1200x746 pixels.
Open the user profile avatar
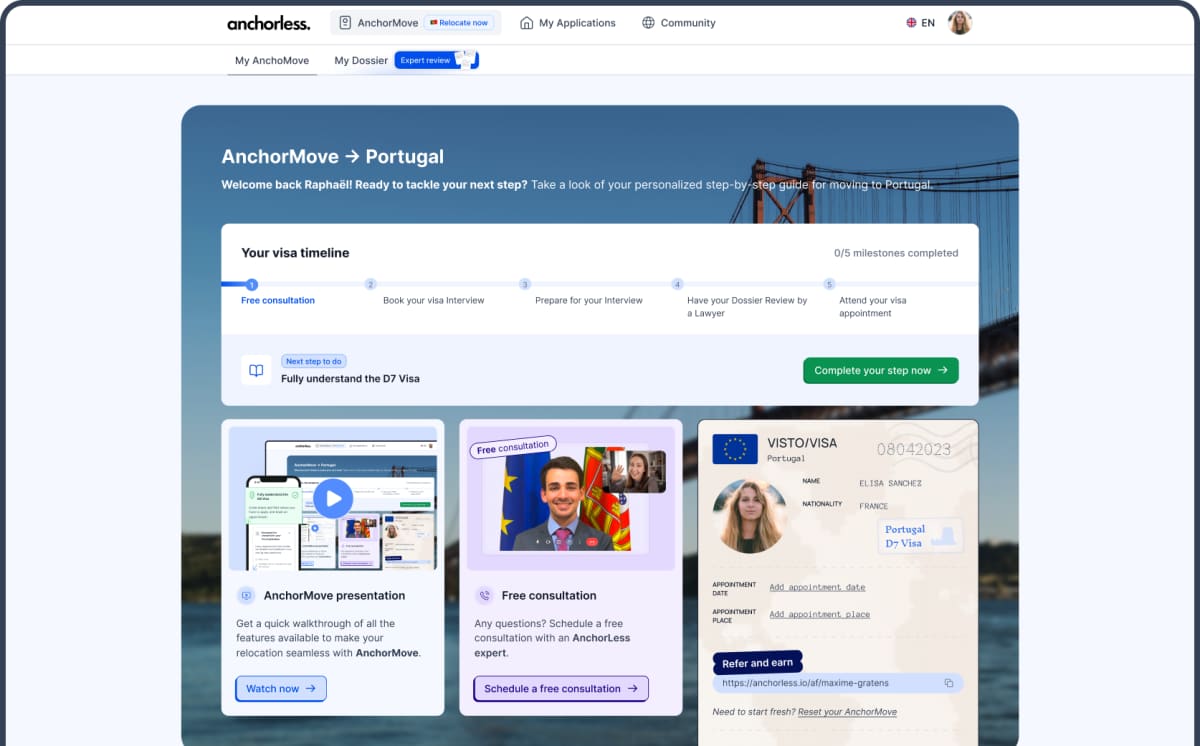click(x=960, y=23)
